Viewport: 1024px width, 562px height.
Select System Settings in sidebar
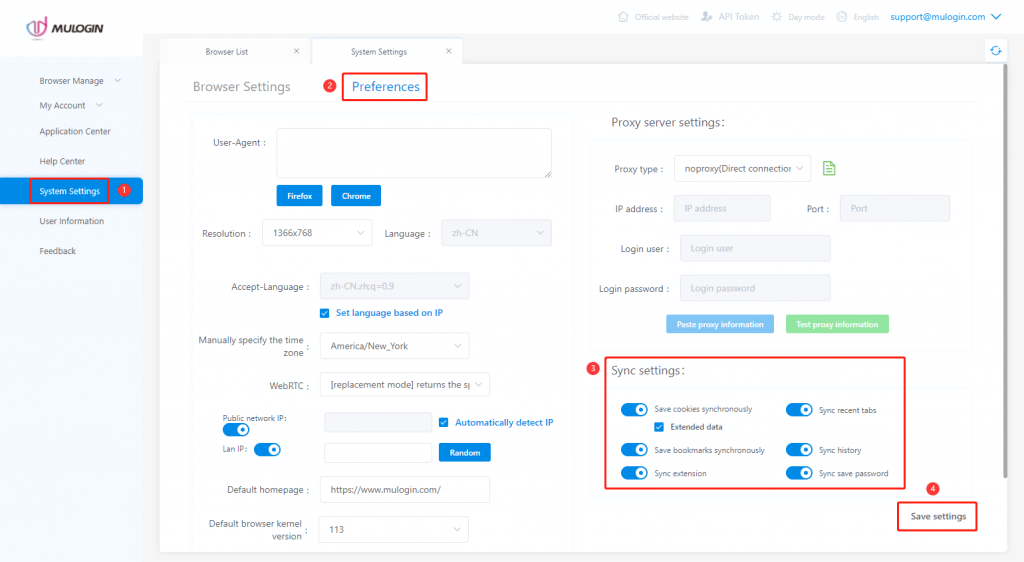point(69,191)
